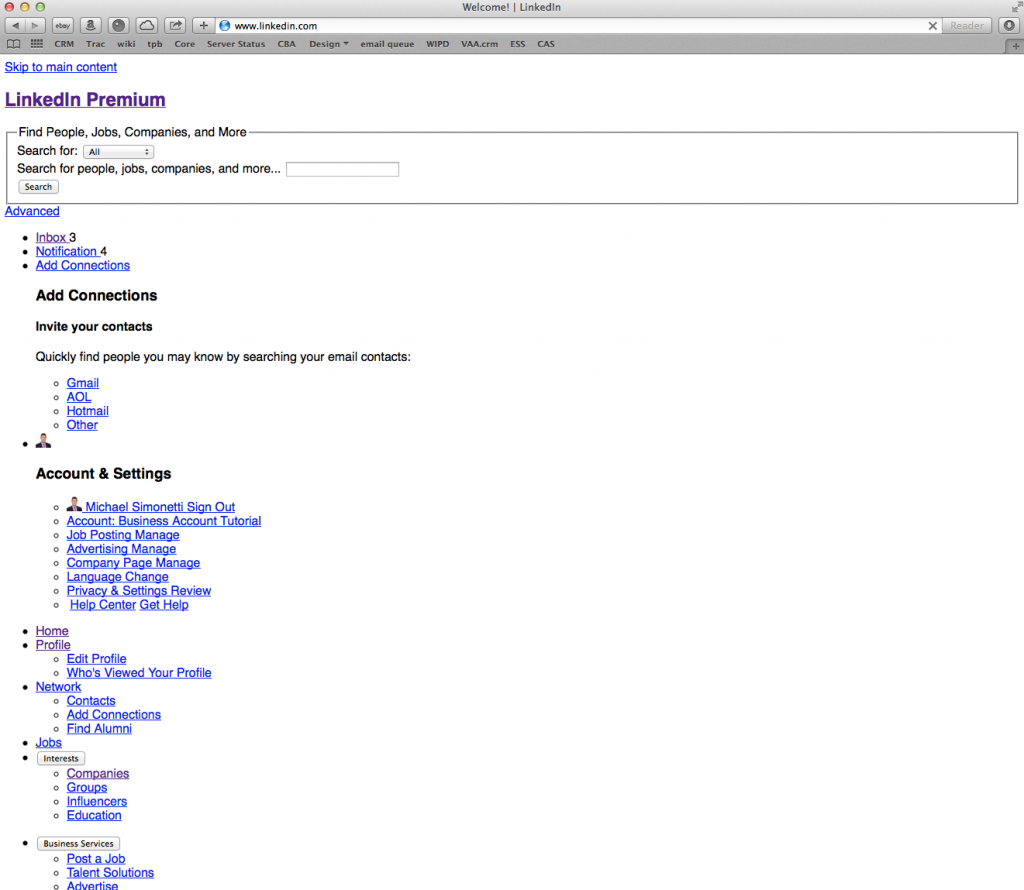
Task: Expand the Design bookmarks folder
Action: (329, 44)
